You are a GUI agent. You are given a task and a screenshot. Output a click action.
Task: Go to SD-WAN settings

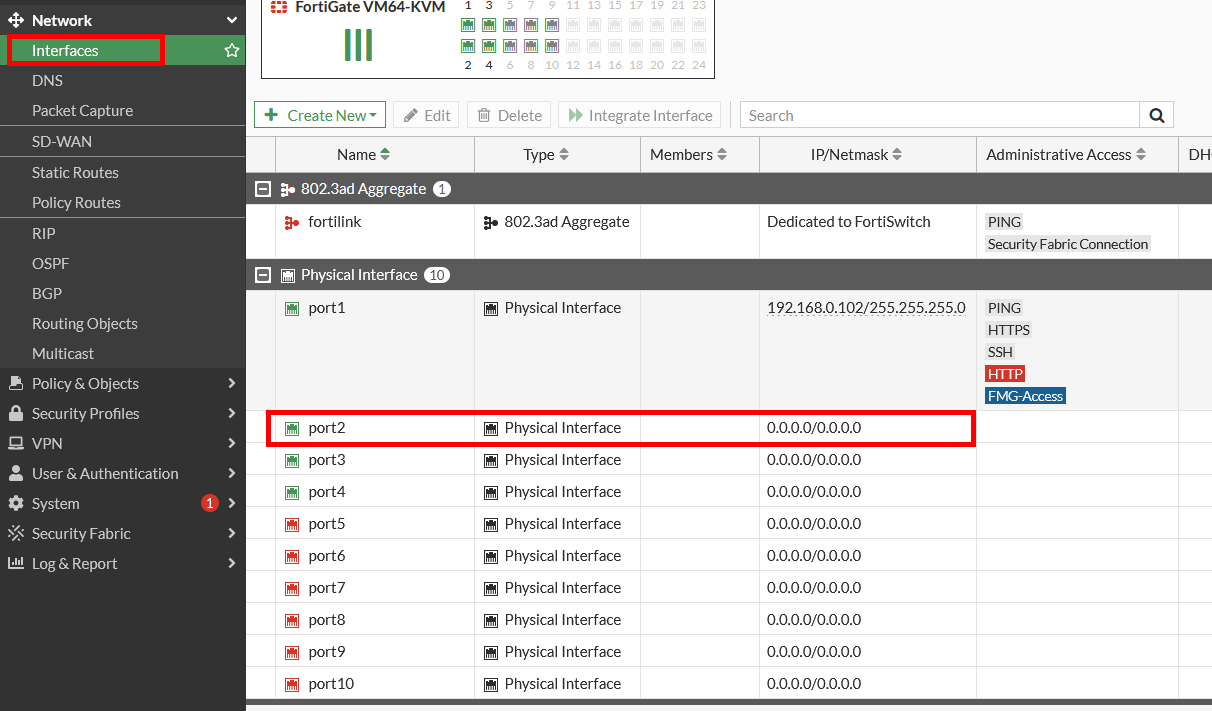coord(61,142)
